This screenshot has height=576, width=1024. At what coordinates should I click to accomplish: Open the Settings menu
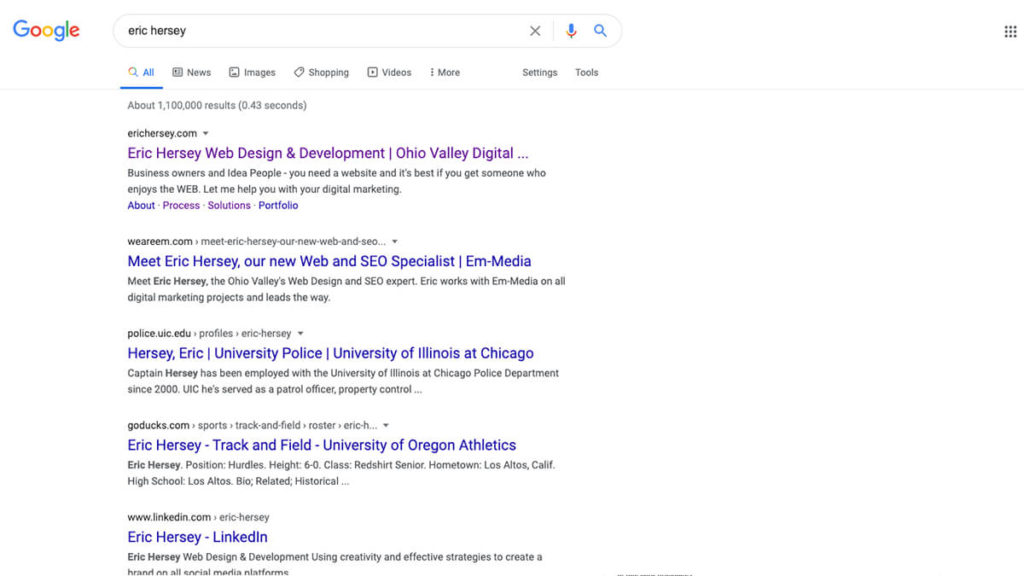pyautogui.click(x=540, y=72)
